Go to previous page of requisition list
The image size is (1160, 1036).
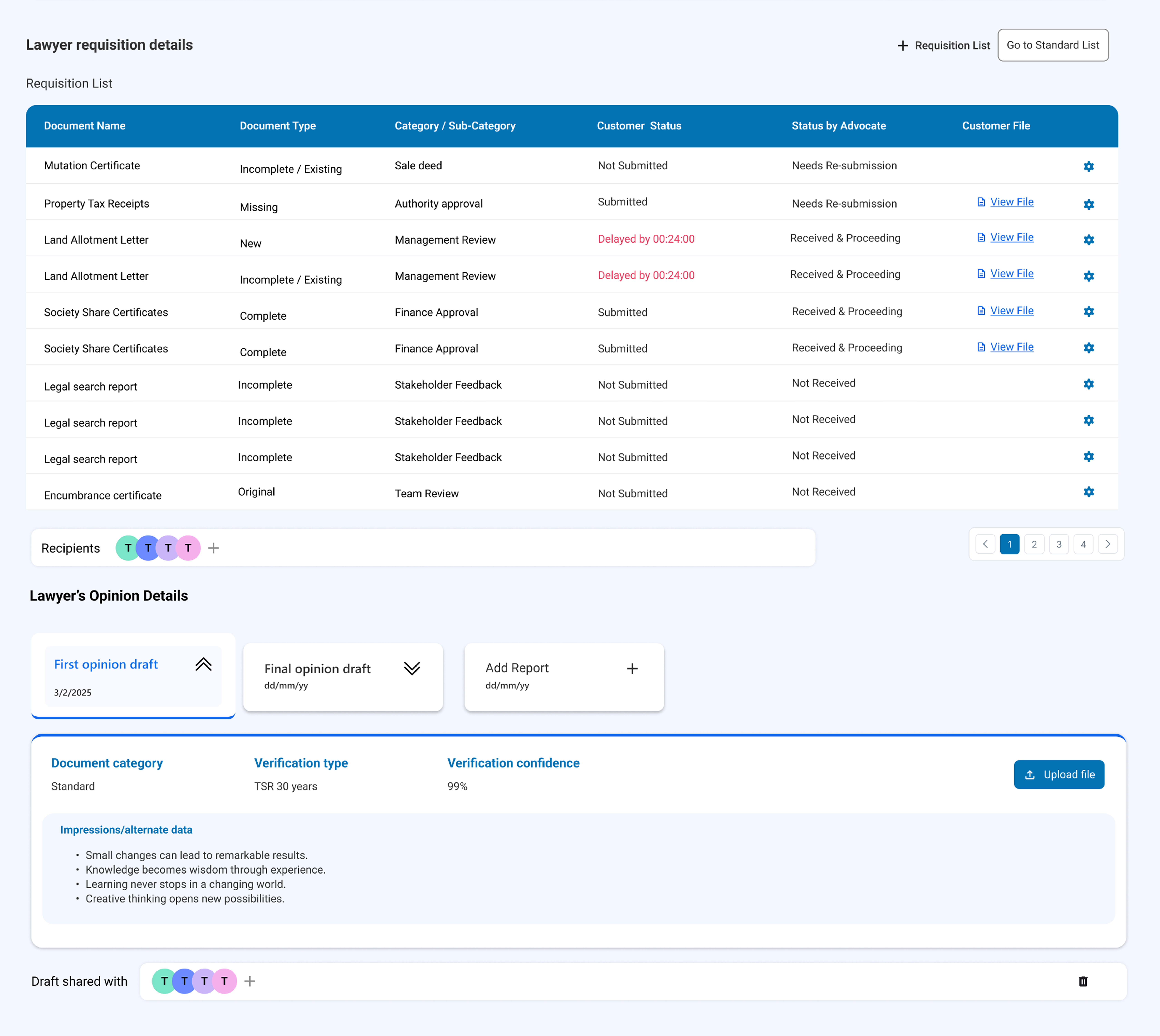(985, 544)
